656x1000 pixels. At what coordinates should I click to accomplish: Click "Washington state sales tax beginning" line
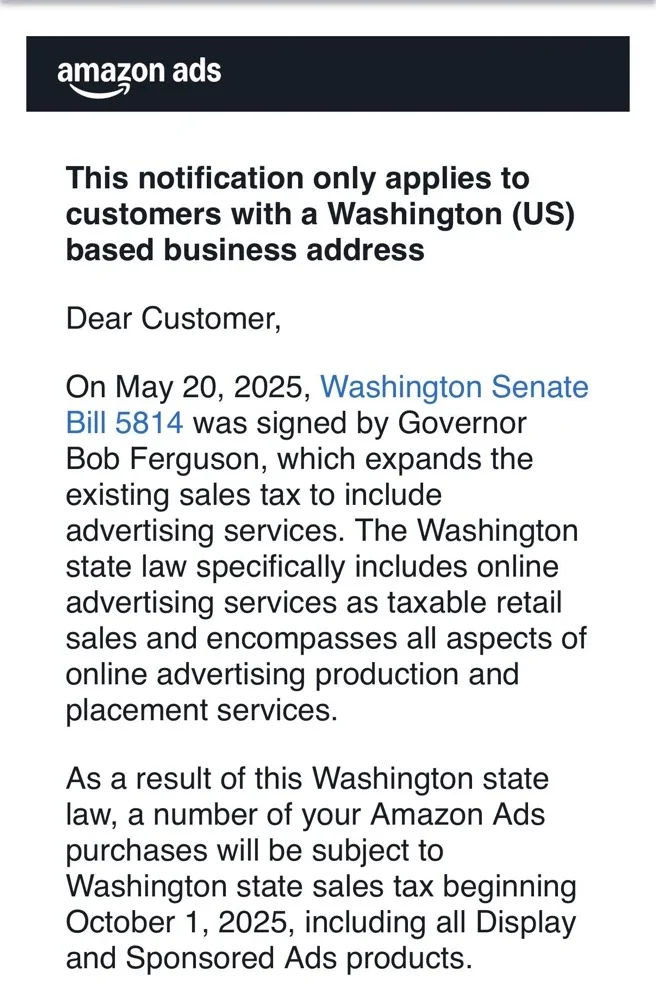click(321, 886)
